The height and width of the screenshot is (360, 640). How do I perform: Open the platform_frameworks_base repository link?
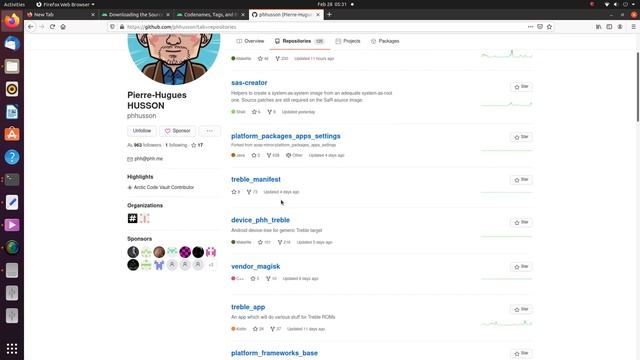point(274,353)
